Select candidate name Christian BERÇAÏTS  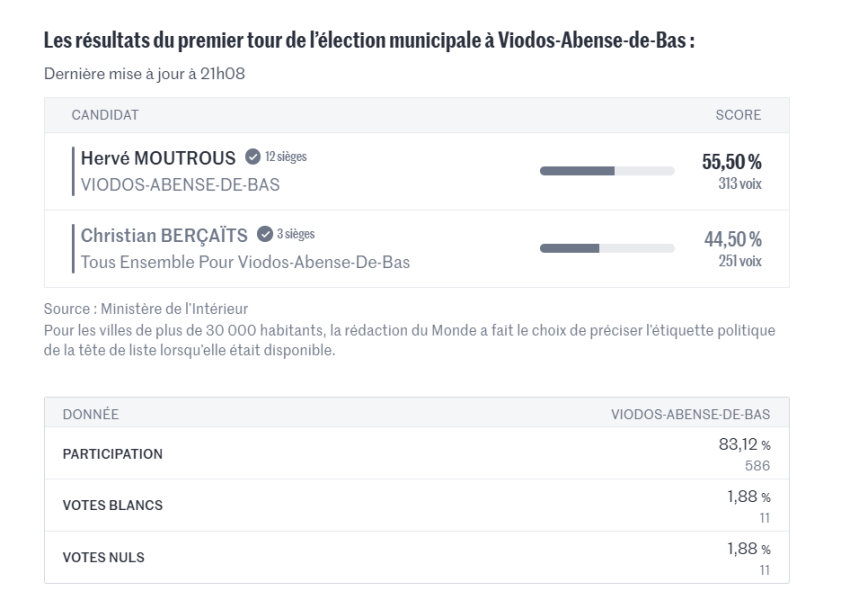tap(165, 236)
